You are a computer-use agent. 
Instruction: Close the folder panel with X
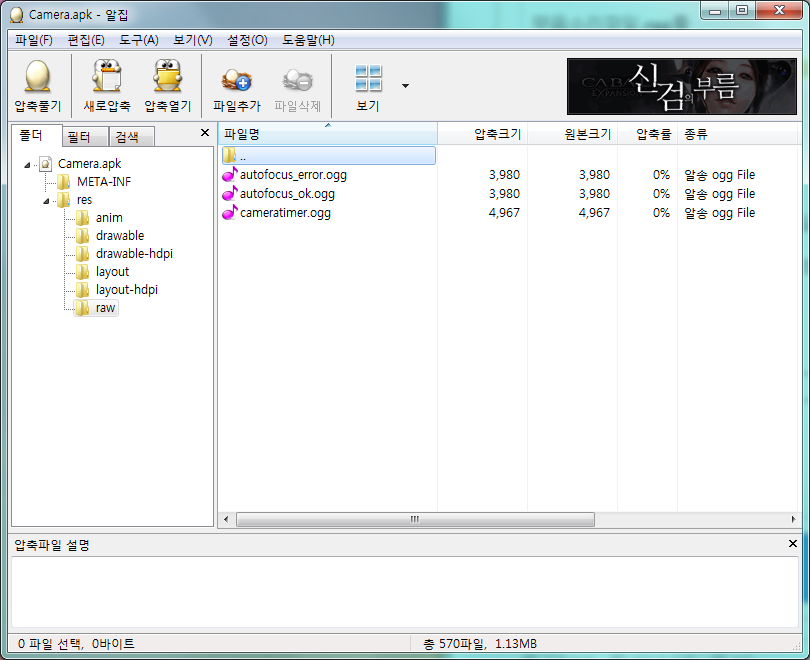point(205,133)
